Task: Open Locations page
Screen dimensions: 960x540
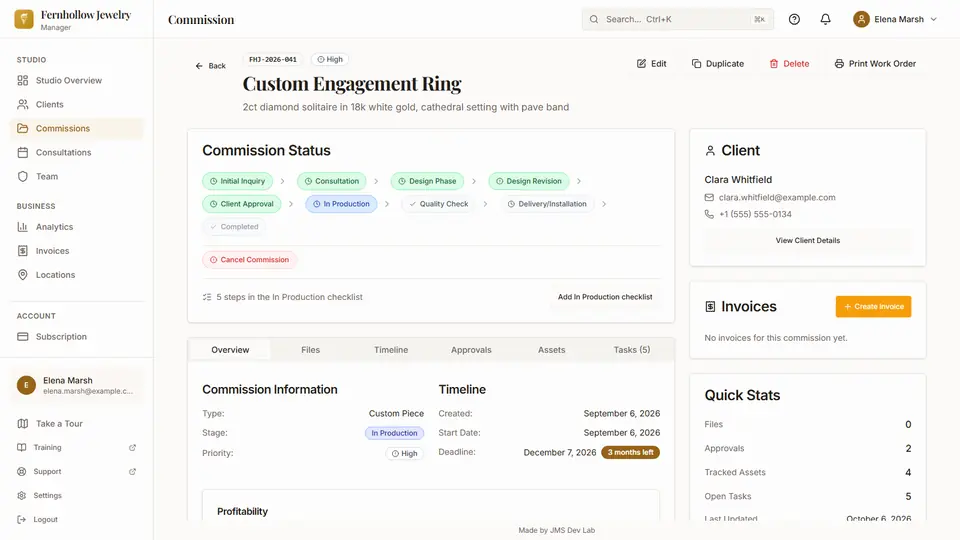Action: pos(77,275)
